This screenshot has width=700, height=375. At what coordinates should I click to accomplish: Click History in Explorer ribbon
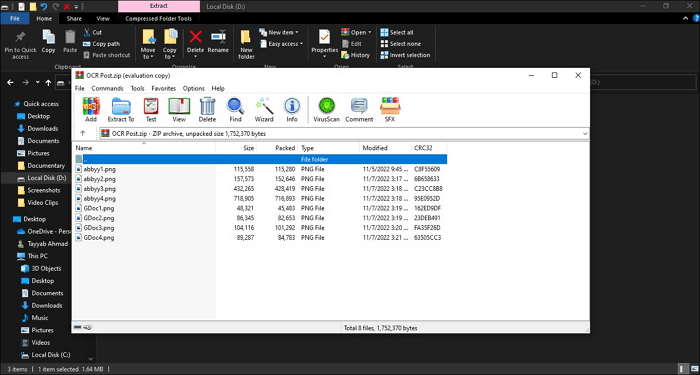point(355,55)
